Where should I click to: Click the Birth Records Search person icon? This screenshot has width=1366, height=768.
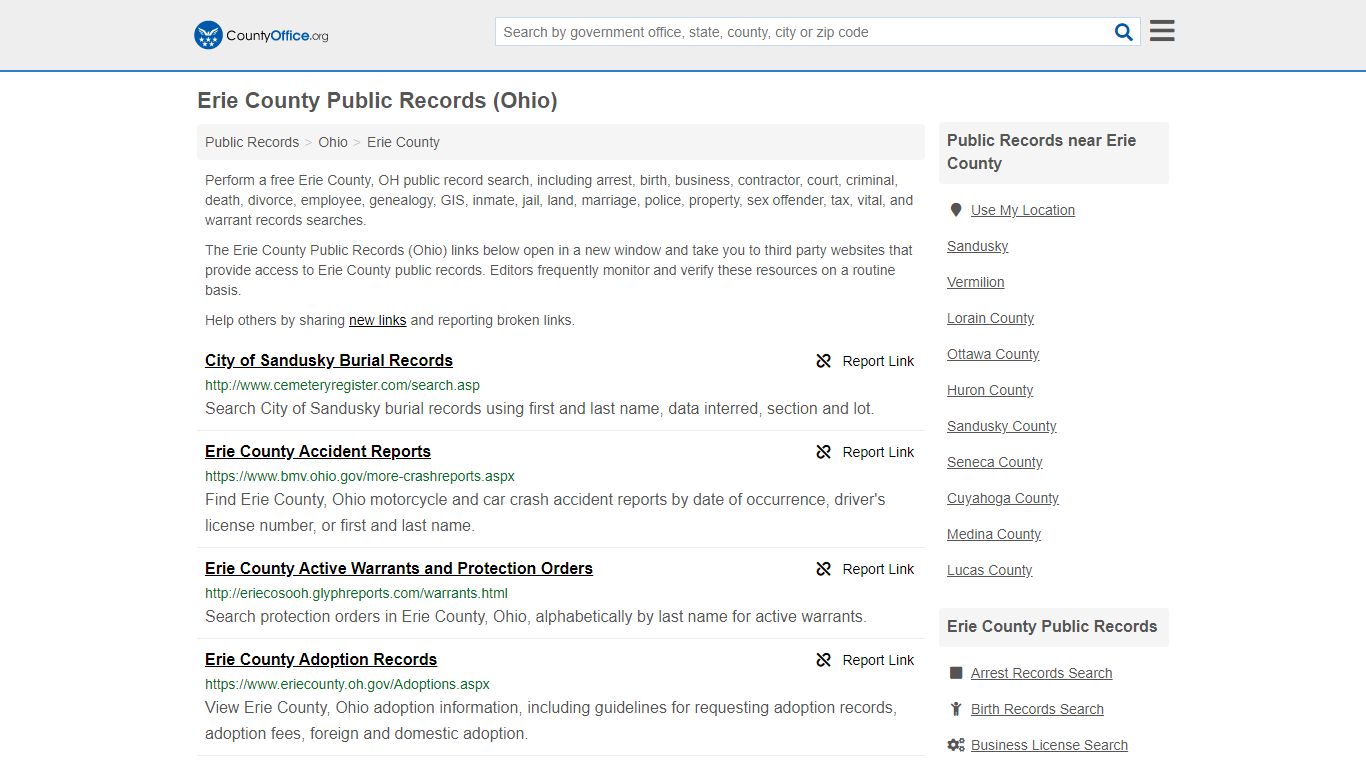956,709
